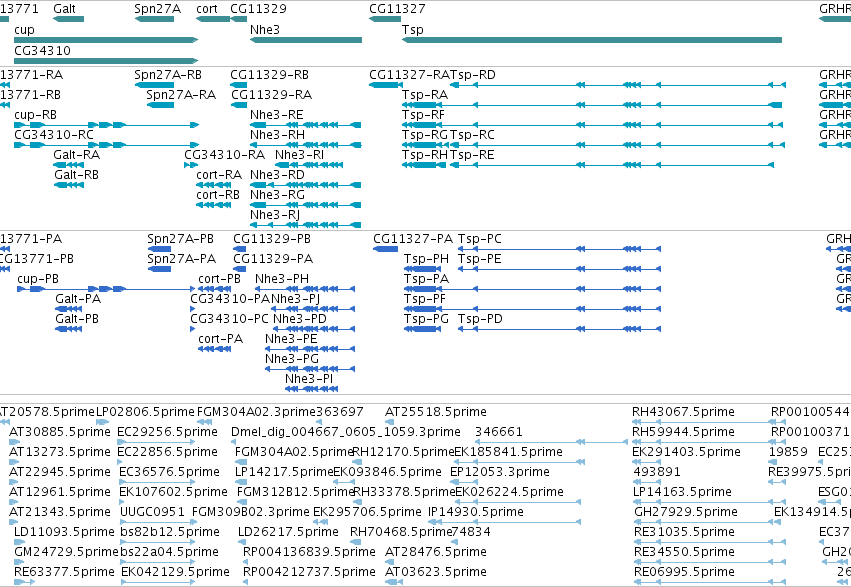This screenshot has width=851, height=587.
Task: Click transcript Spn27A-RA
Action: click(160, 105)
